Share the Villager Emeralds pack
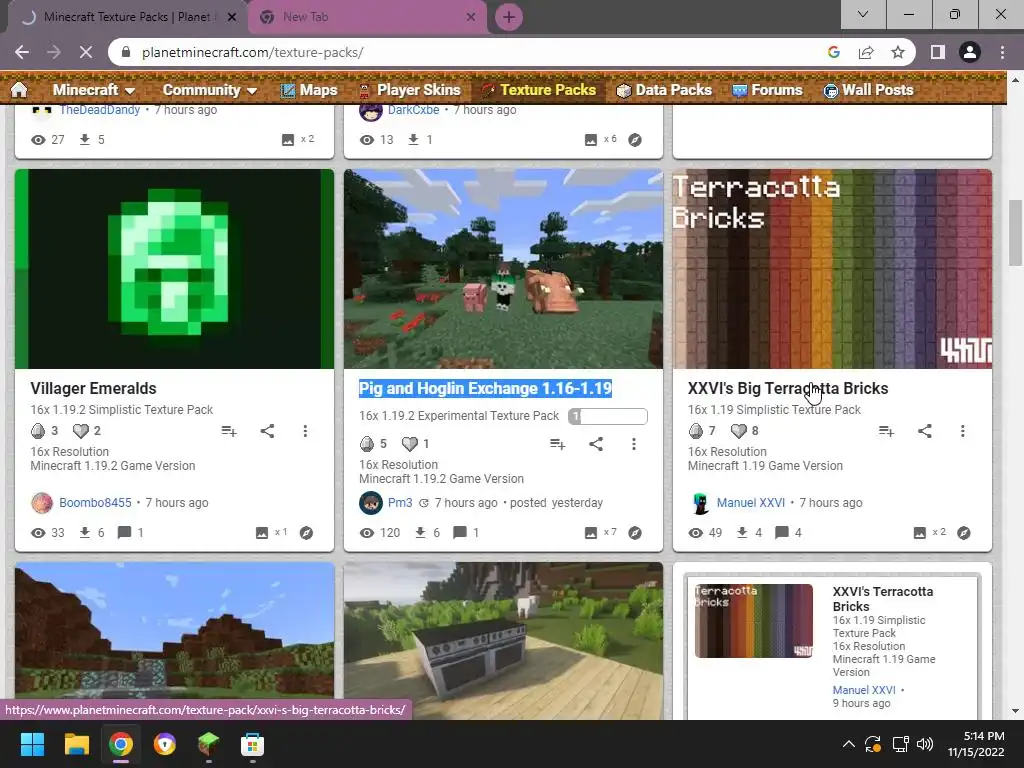The width and height of the screenshot is (1024, 768). tap(267, 431)
